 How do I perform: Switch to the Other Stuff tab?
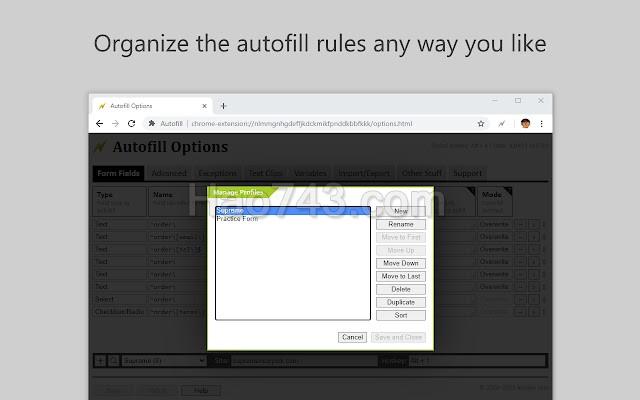point(422,173)
